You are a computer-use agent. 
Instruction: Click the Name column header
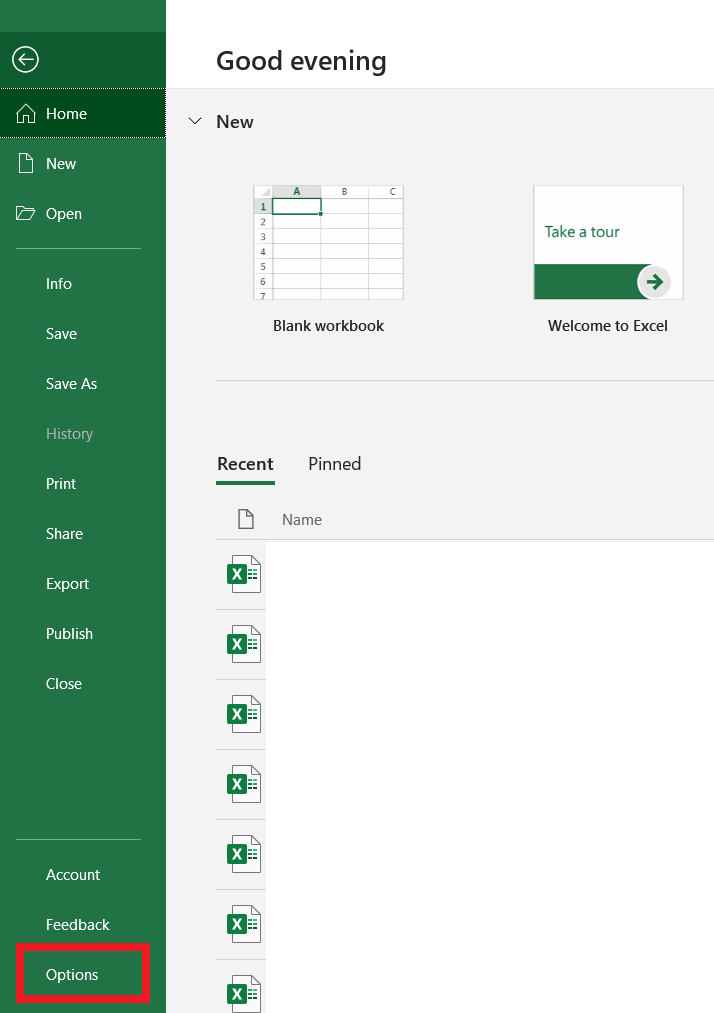tap(302, 519)
